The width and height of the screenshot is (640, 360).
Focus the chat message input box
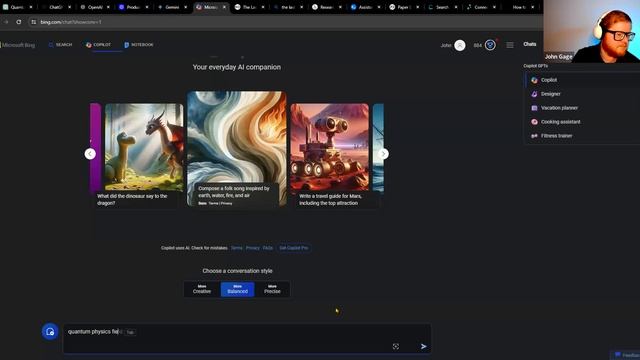click(247, 339)
